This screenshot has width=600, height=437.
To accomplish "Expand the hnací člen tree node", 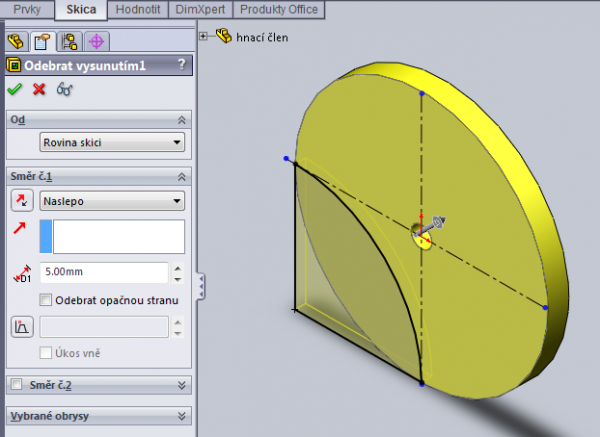I will (205, 36).
